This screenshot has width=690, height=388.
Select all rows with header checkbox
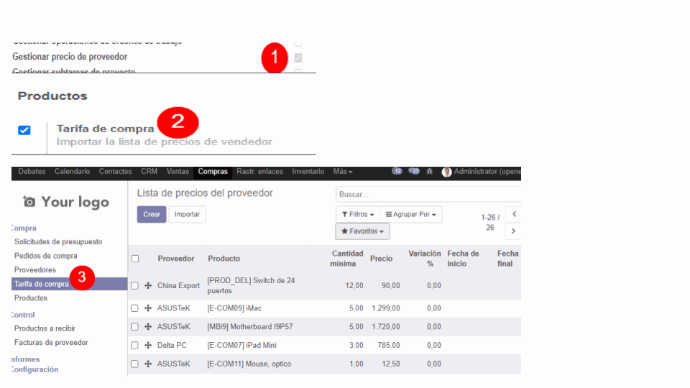point(135,259)
